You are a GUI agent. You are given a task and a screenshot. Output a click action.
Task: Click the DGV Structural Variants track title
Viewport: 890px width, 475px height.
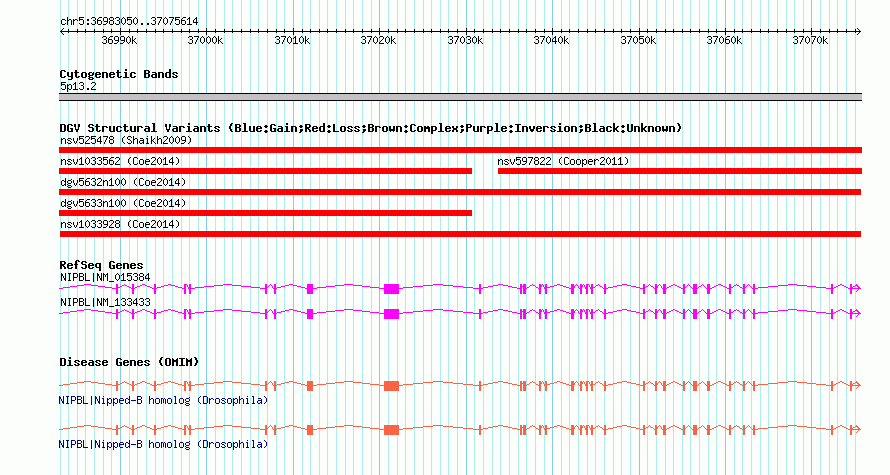370,128
